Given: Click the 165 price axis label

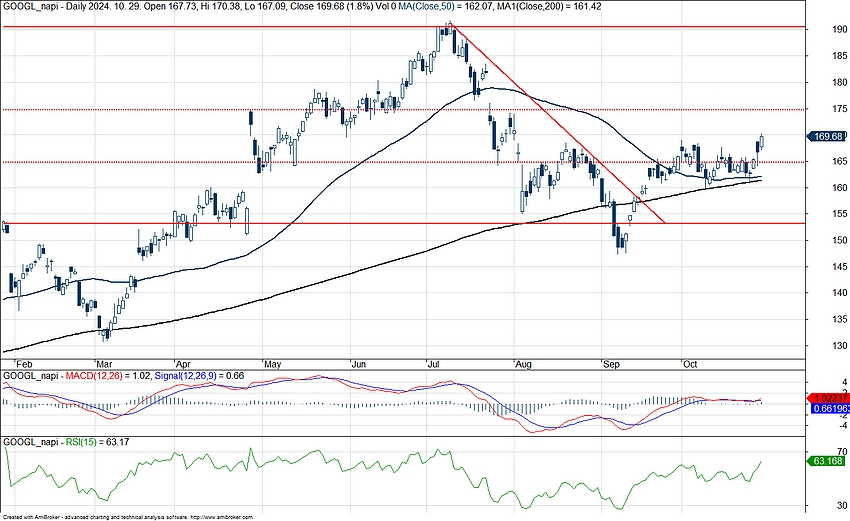Looking at the screenshot, I should (x=841, y=161).
